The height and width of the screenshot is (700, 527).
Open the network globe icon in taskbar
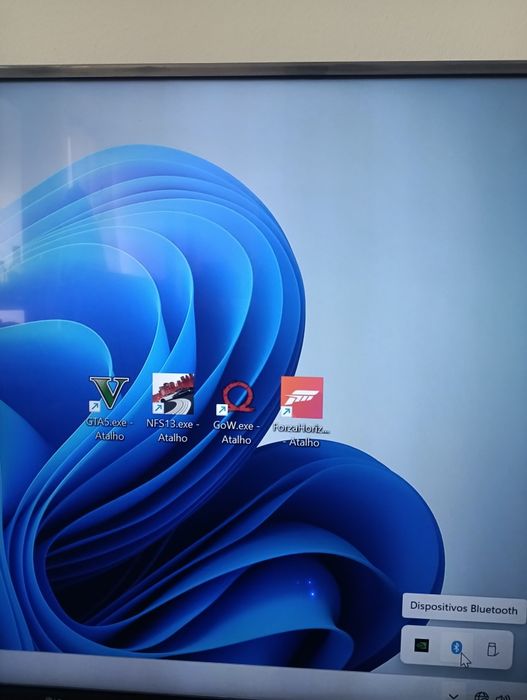(481, 696)
